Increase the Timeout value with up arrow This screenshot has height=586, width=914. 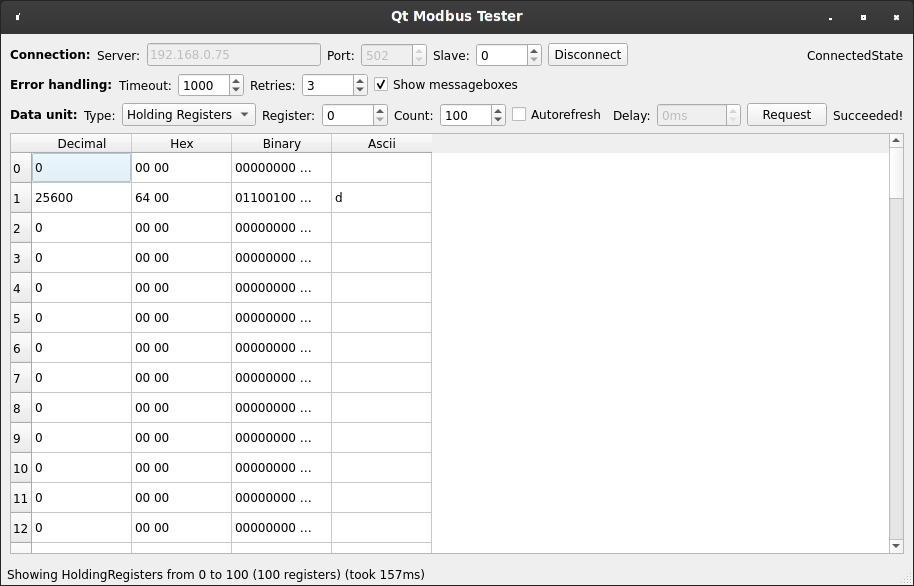click(235, 80)
